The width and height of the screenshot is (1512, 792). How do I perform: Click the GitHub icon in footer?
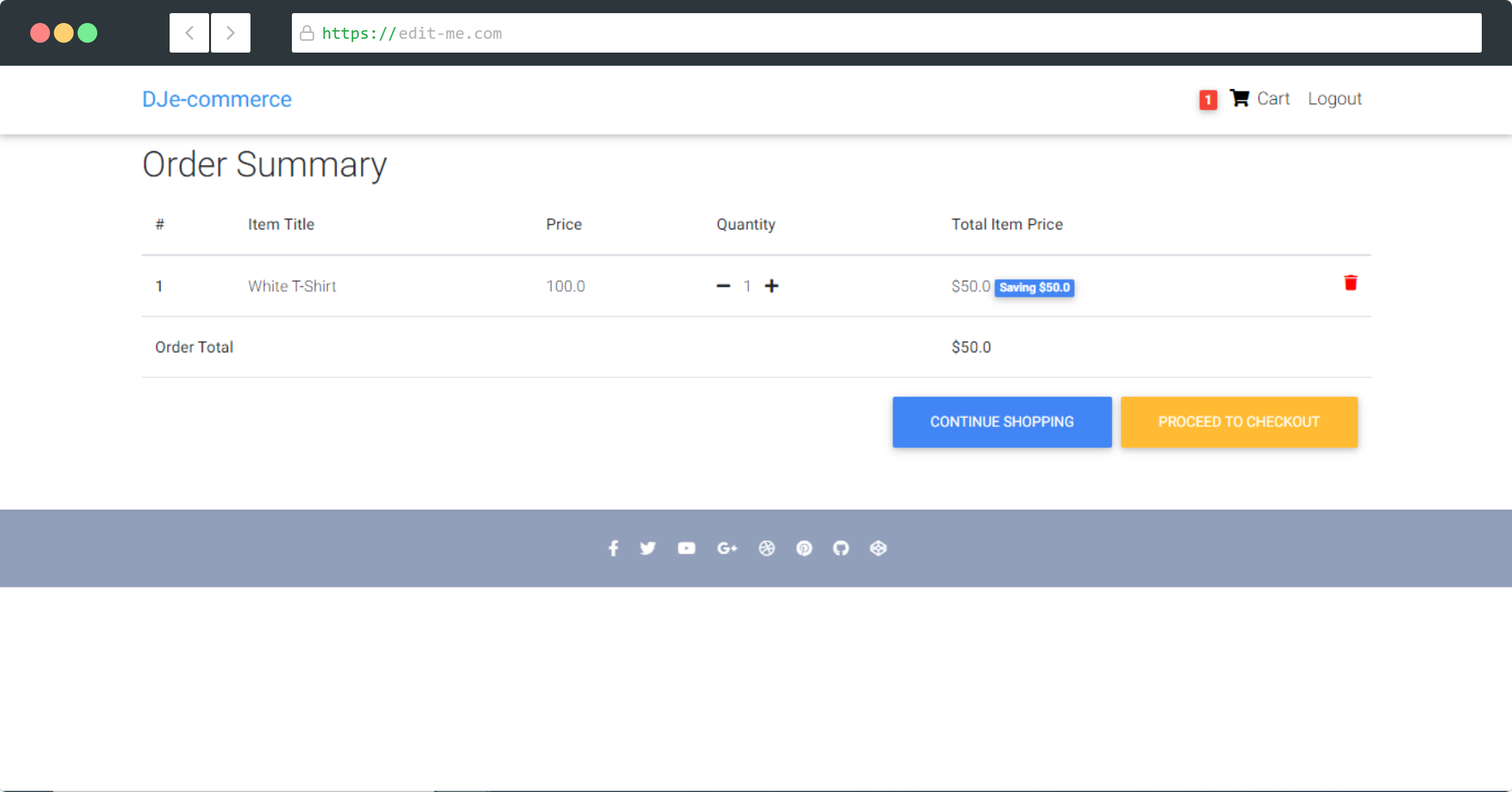click(841, 548)
